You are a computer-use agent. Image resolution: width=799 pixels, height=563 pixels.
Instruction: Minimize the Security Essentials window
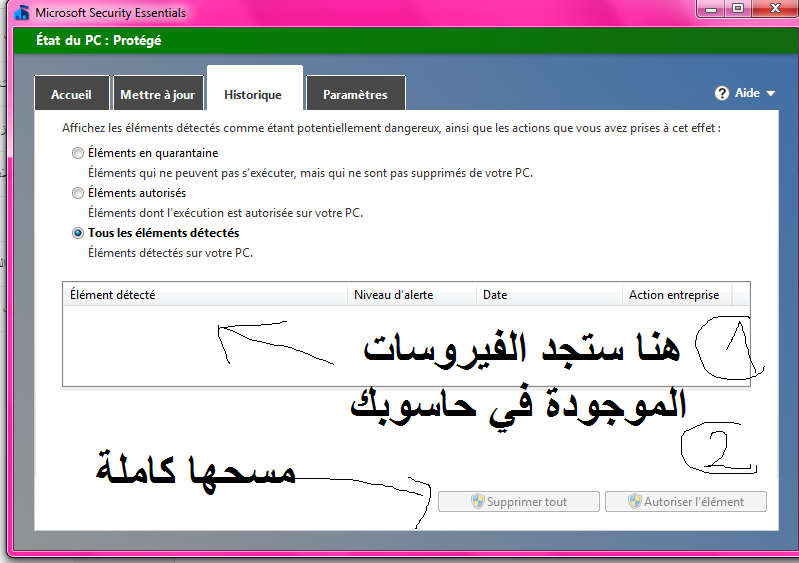coord(712,9)
